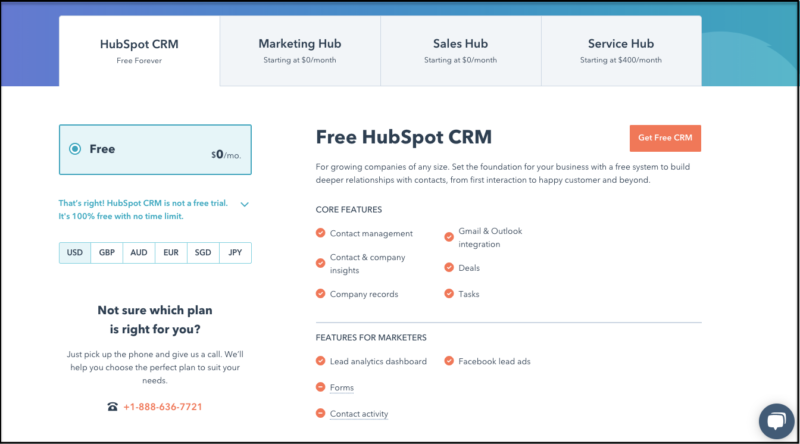Viewport: 800px width, 444px height.
Task: Switch to the HubSpot CRM tab
Action: pos(139,51)
